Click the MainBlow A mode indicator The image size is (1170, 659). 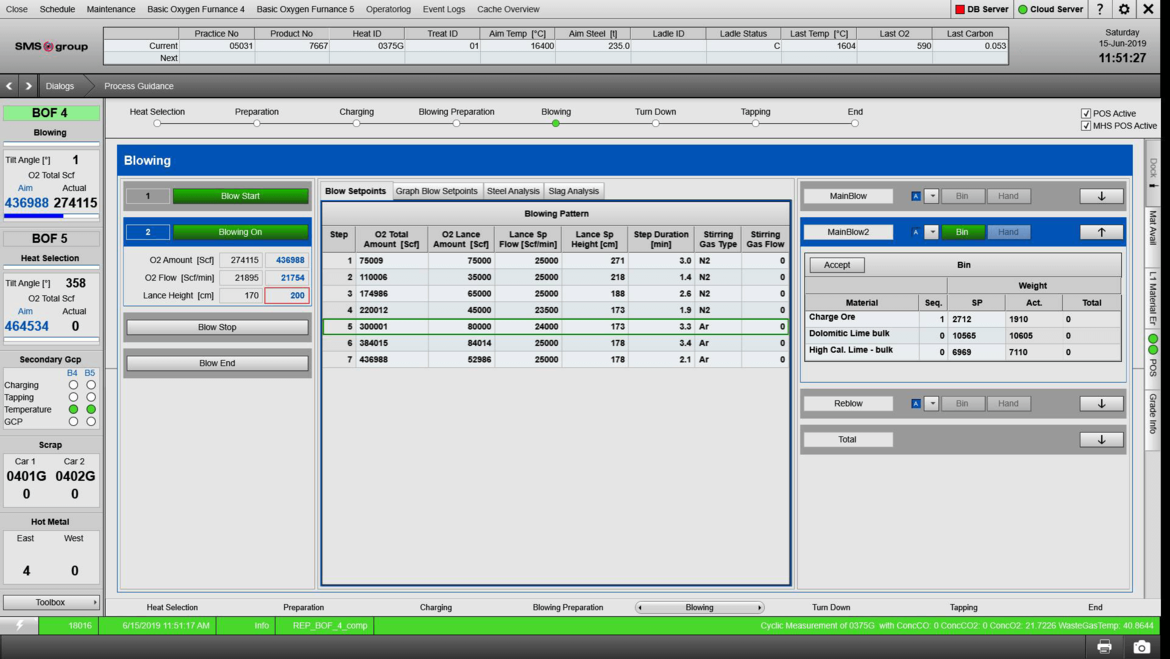click(x=916, y=196)
